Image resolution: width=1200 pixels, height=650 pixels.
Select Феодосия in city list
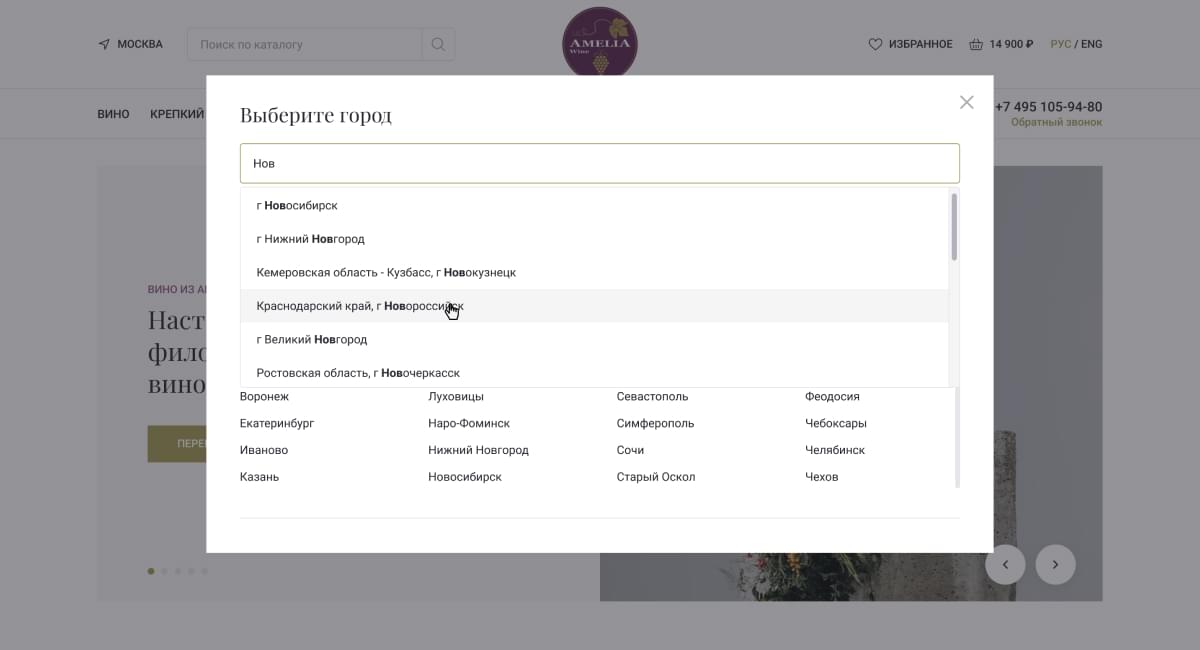pos(832,396)
